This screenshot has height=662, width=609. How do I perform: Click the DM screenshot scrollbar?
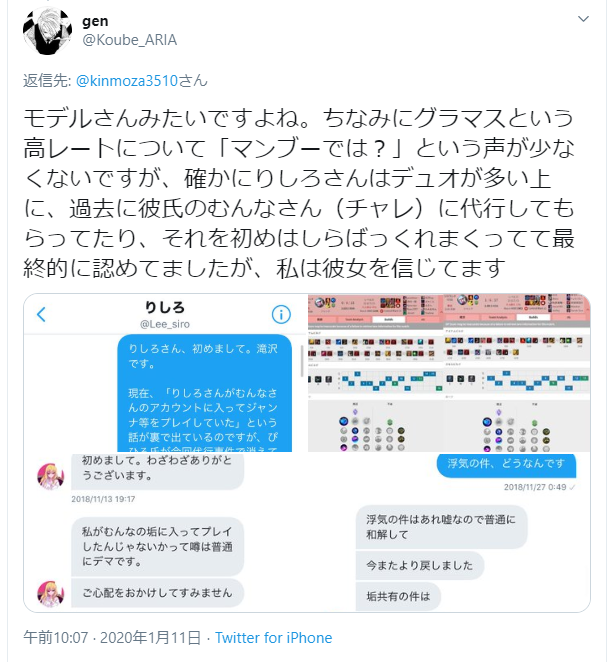coord(302,361)
